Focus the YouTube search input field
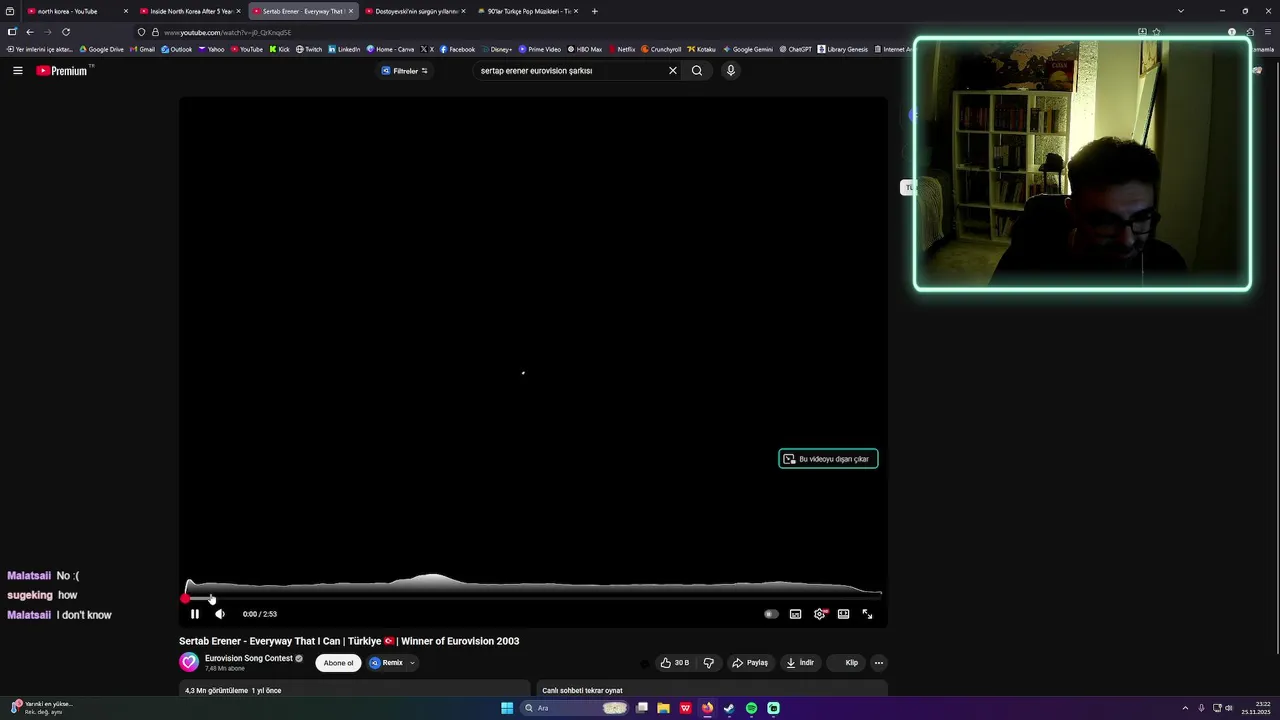 (570, 71)
